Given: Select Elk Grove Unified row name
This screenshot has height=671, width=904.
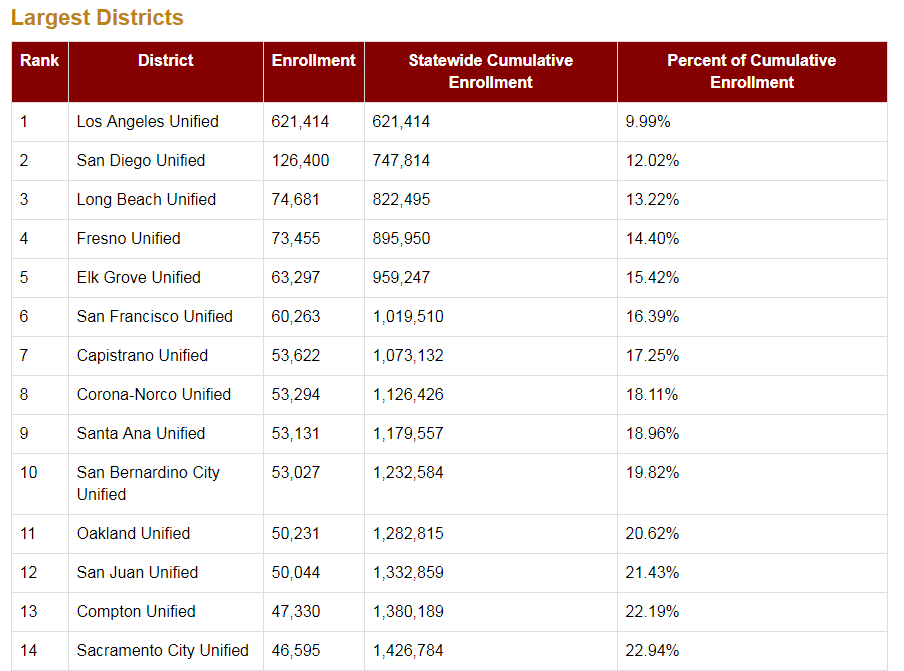Looking at the screenshot, I should [x=138, y=277].
